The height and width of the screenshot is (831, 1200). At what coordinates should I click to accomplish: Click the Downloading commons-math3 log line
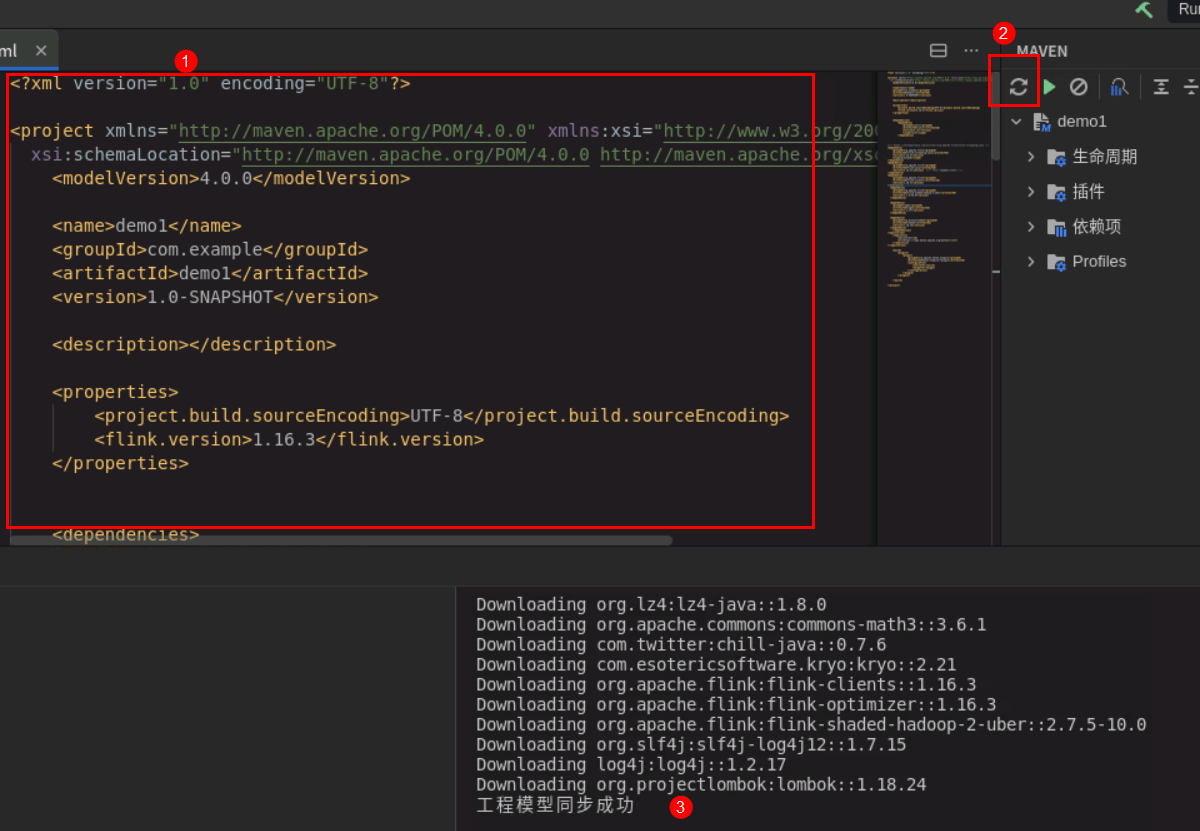731,625
